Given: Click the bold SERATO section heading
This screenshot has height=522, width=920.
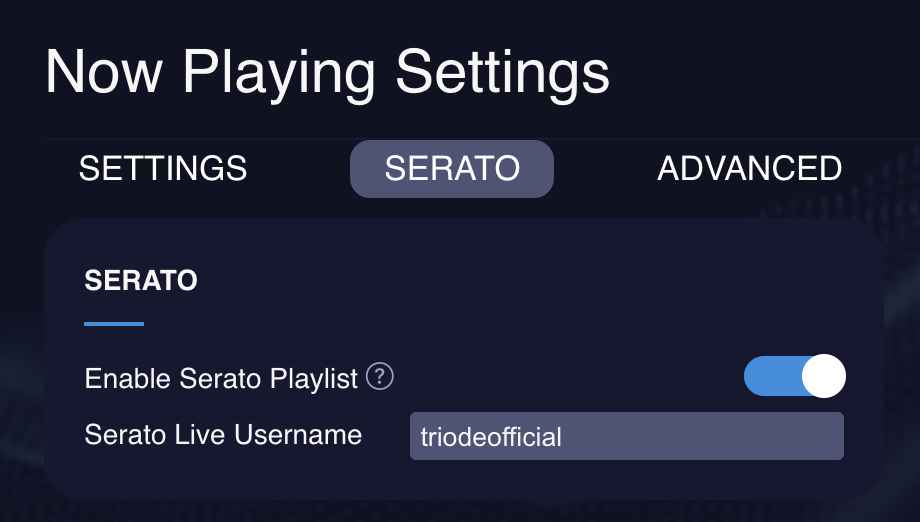Looking at the screenshot, I should click(x=141, y=280).
